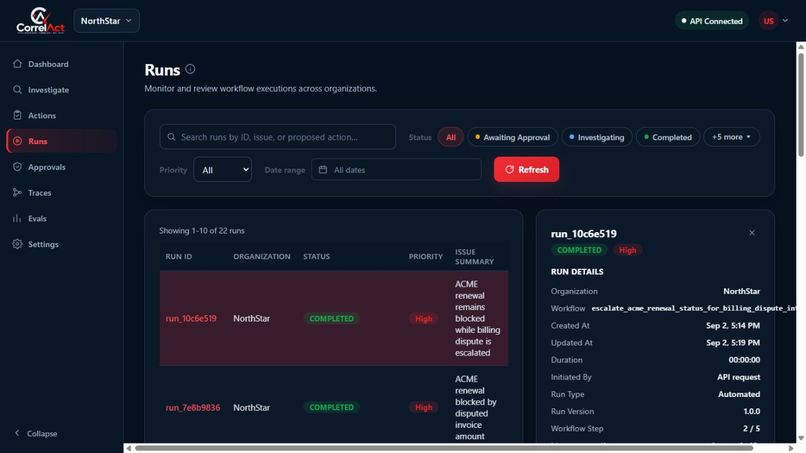806x453 pixels.
Task: Open run_7e8b9836 link in the table
Action: coord(193,407)
